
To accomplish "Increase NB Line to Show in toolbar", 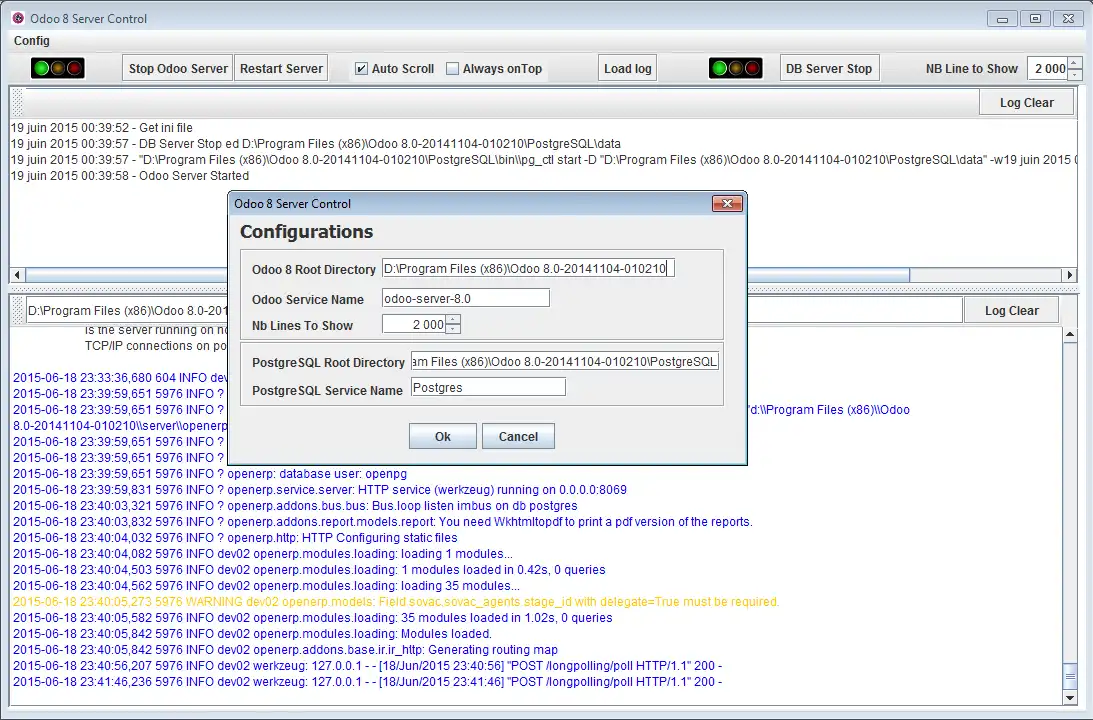I will 1075,63.
